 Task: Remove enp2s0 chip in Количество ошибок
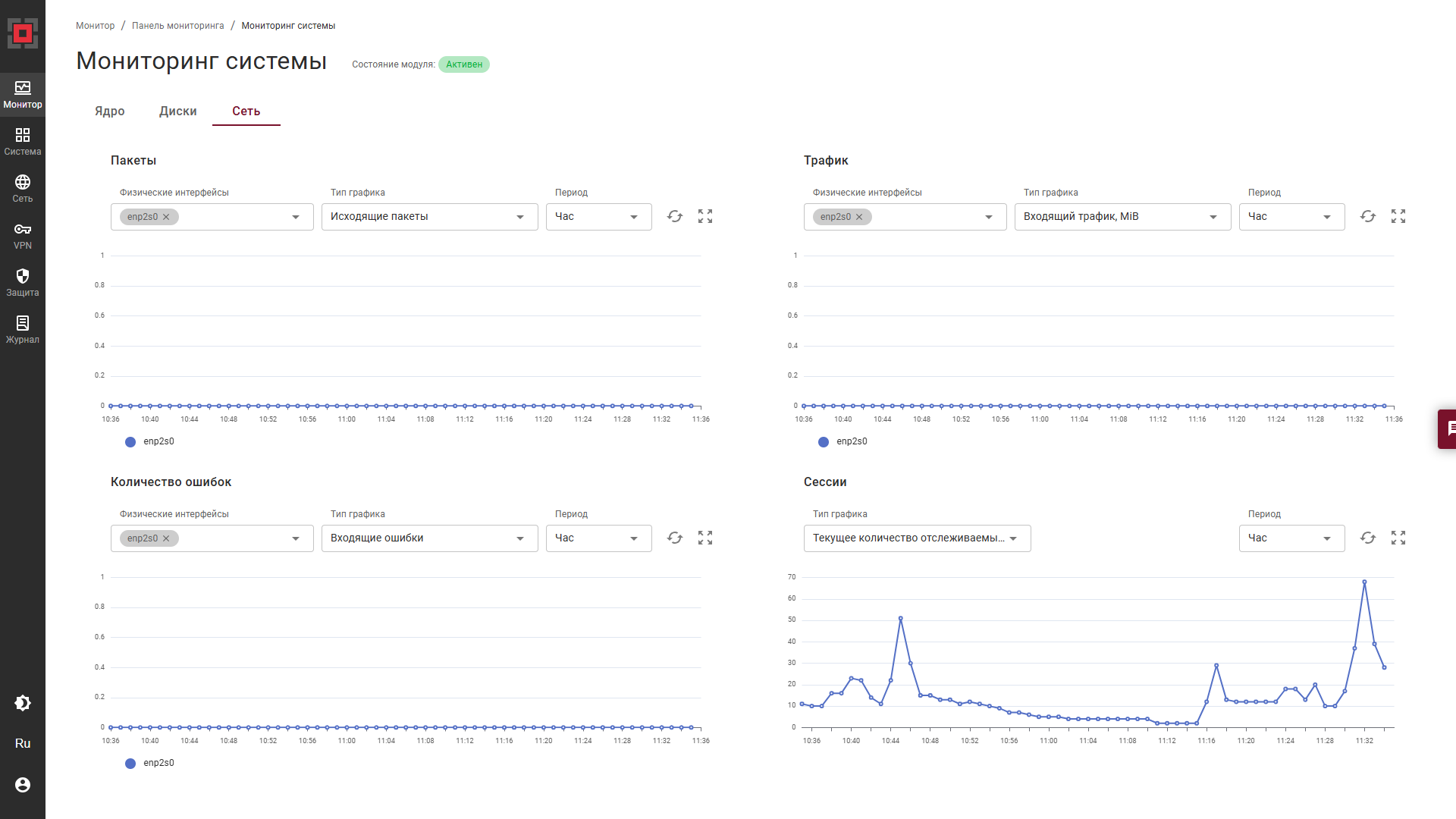[x=166, y=538]
